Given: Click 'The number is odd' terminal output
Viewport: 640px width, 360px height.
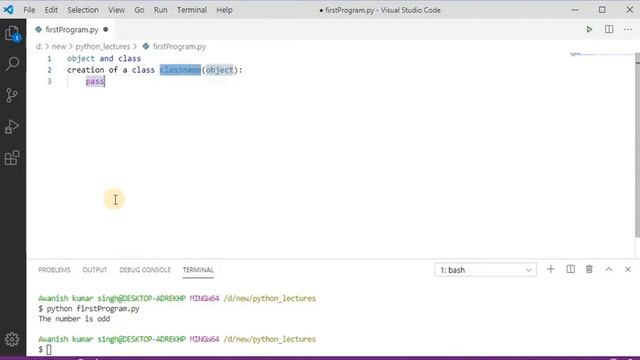Looking at the screenshot, I should pos(74,319).
